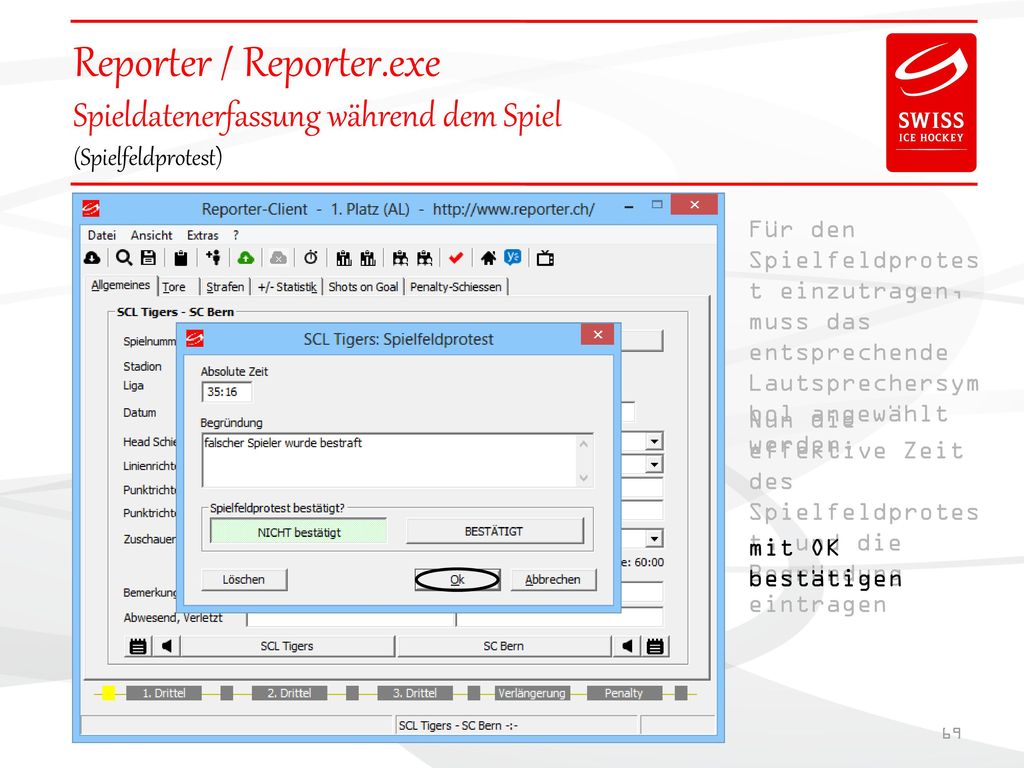The image size is (1024, 768).
Task: Click the add player icon
Action: pos(213,258)
